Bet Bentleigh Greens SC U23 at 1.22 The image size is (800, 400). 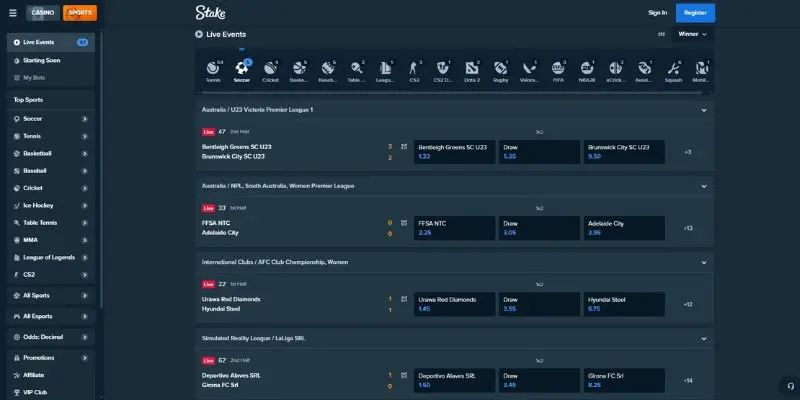coord(455,152)
